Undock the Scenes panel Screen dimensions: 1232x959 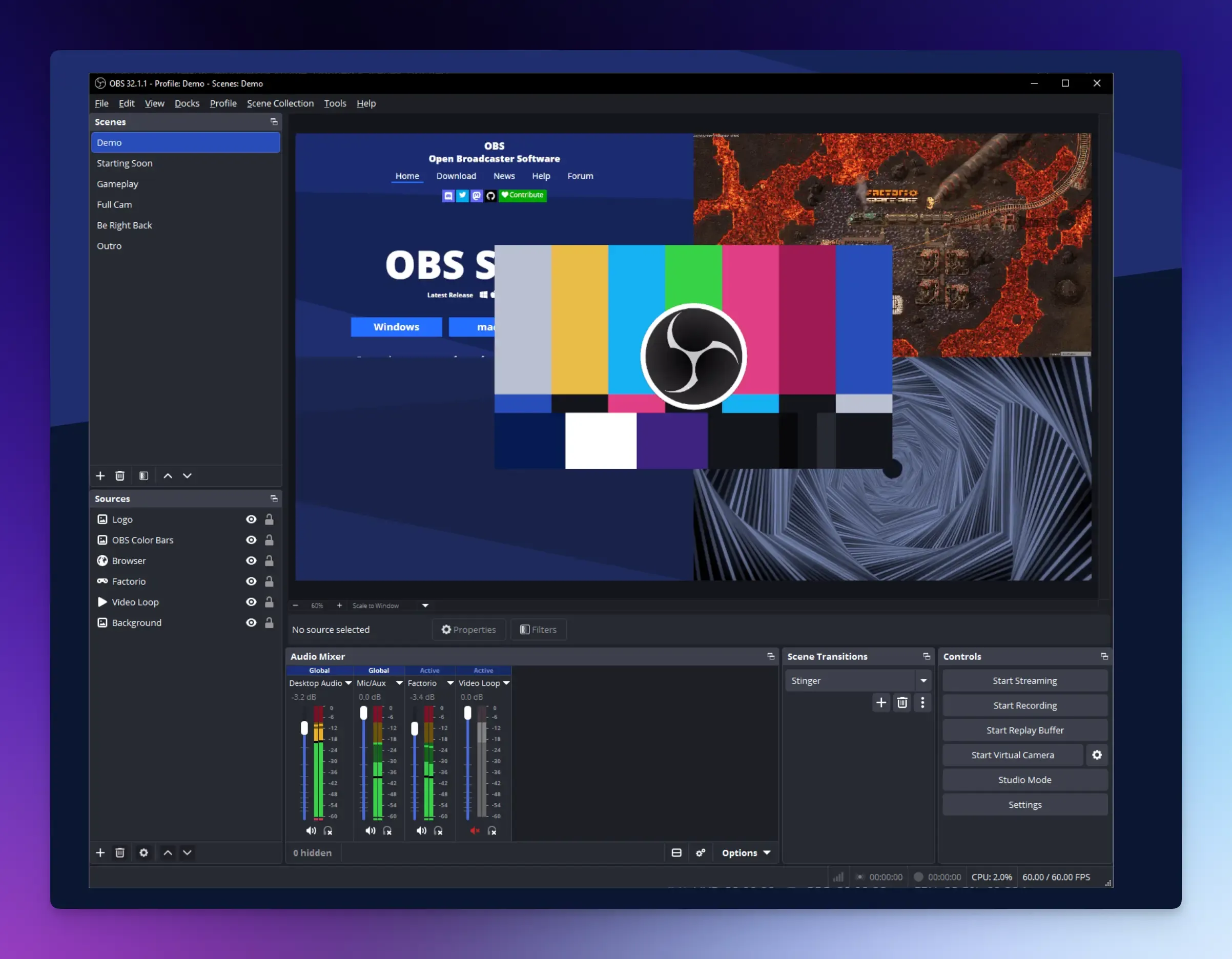tap(274, 122)
